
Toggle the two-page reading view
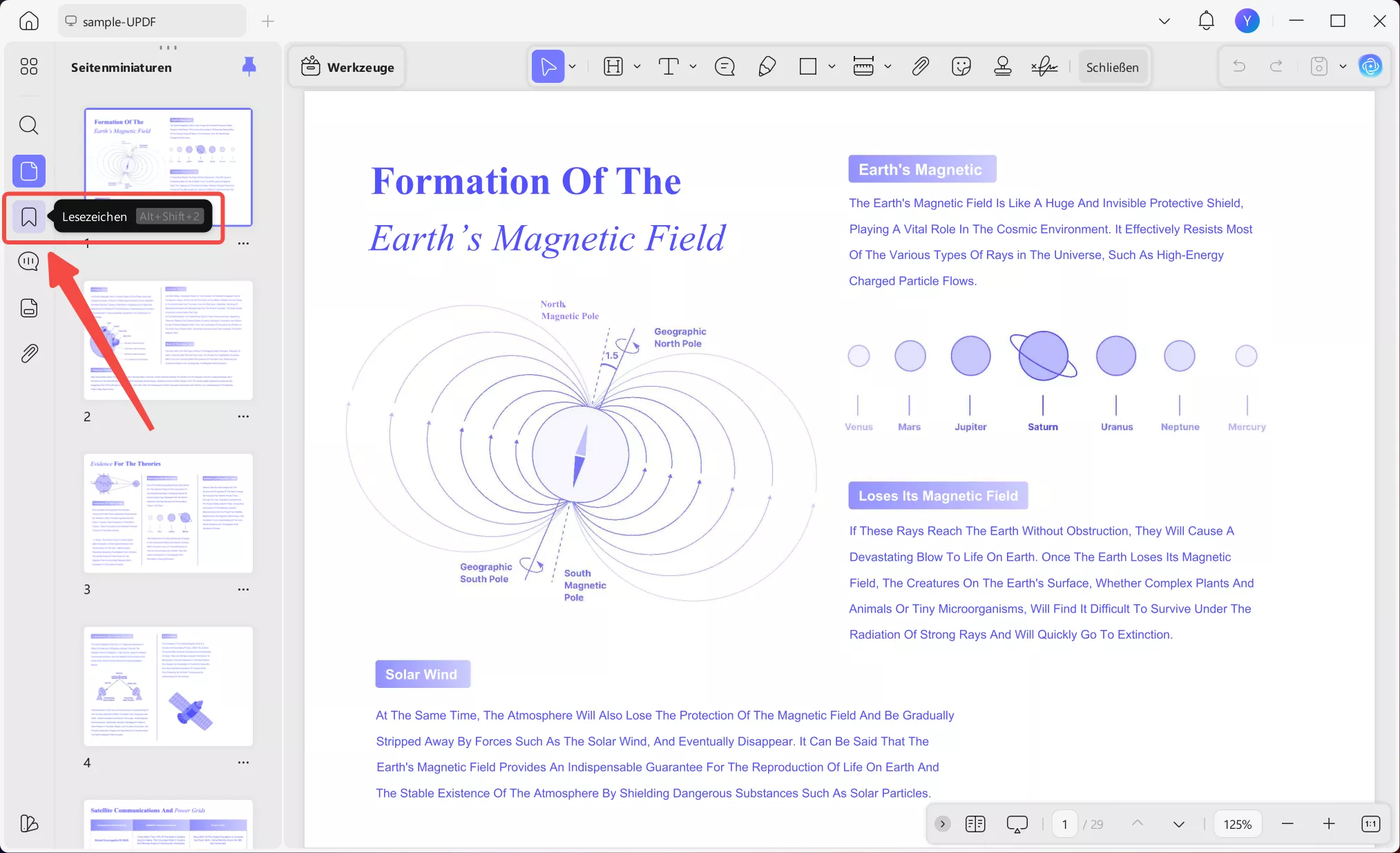tap(975, 824)
